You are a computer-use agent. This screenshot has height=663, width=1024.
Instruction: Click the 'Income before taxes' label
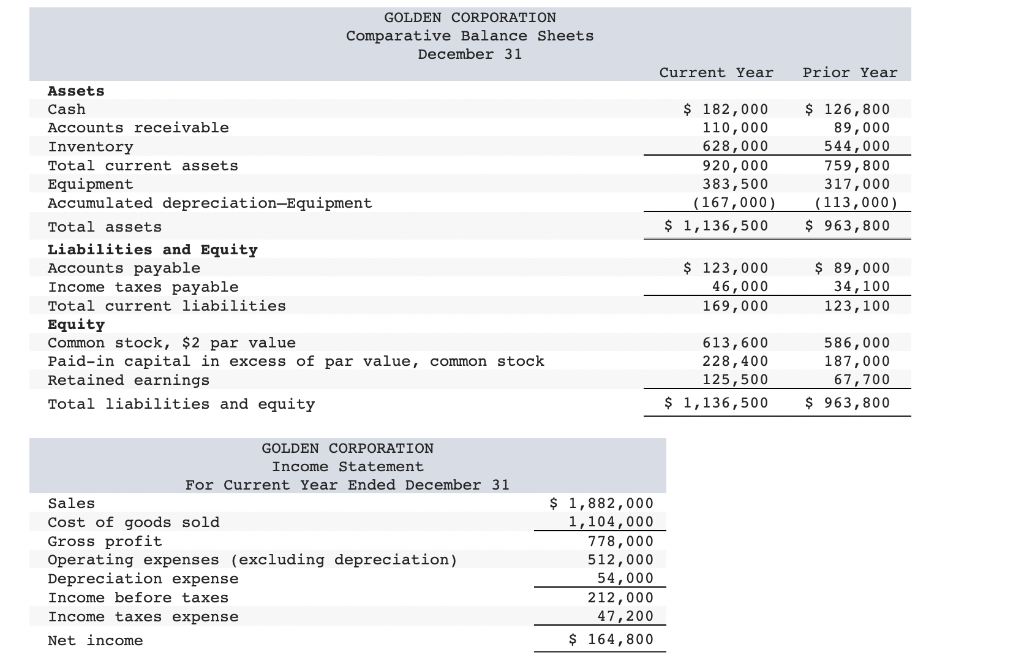pyautogui.click(x=138, y=598)
